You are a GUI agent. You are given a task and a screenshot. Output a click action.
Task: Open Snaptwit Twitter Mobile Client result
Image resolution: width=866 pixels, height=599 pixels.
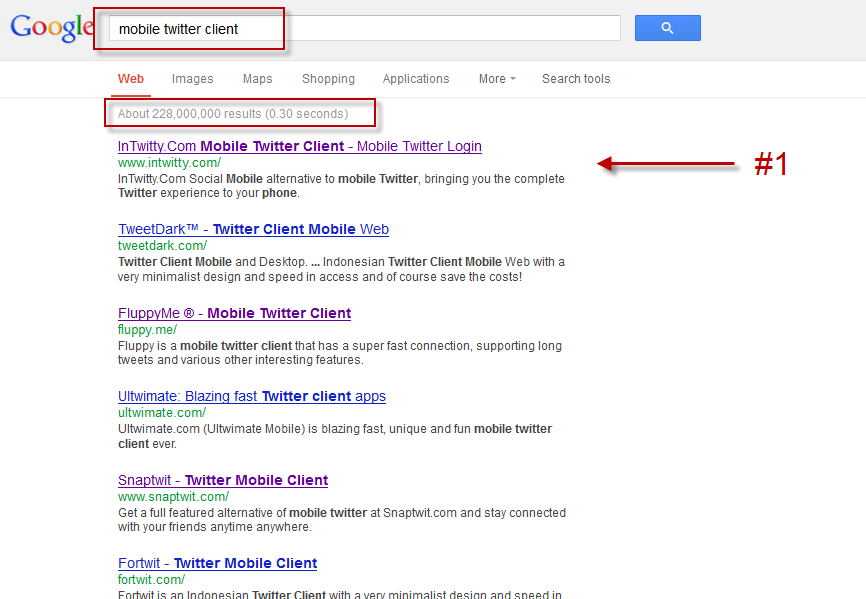[x=223, y=480]
